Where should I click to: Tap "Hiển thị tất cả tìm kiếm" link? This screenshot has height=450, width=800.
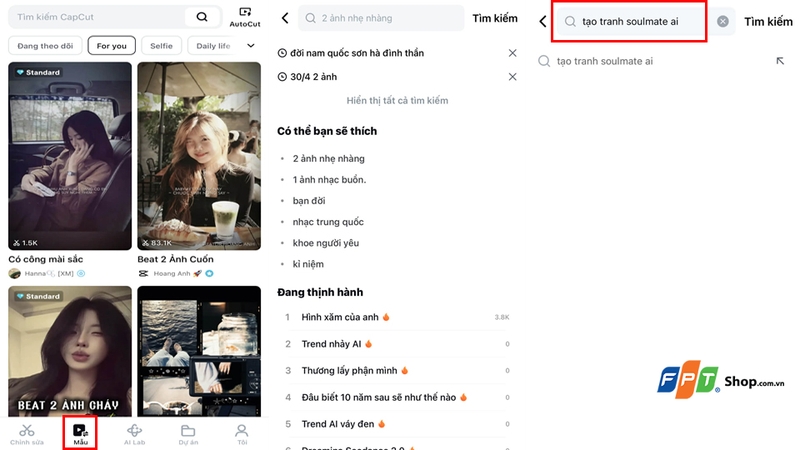[397, 101]
